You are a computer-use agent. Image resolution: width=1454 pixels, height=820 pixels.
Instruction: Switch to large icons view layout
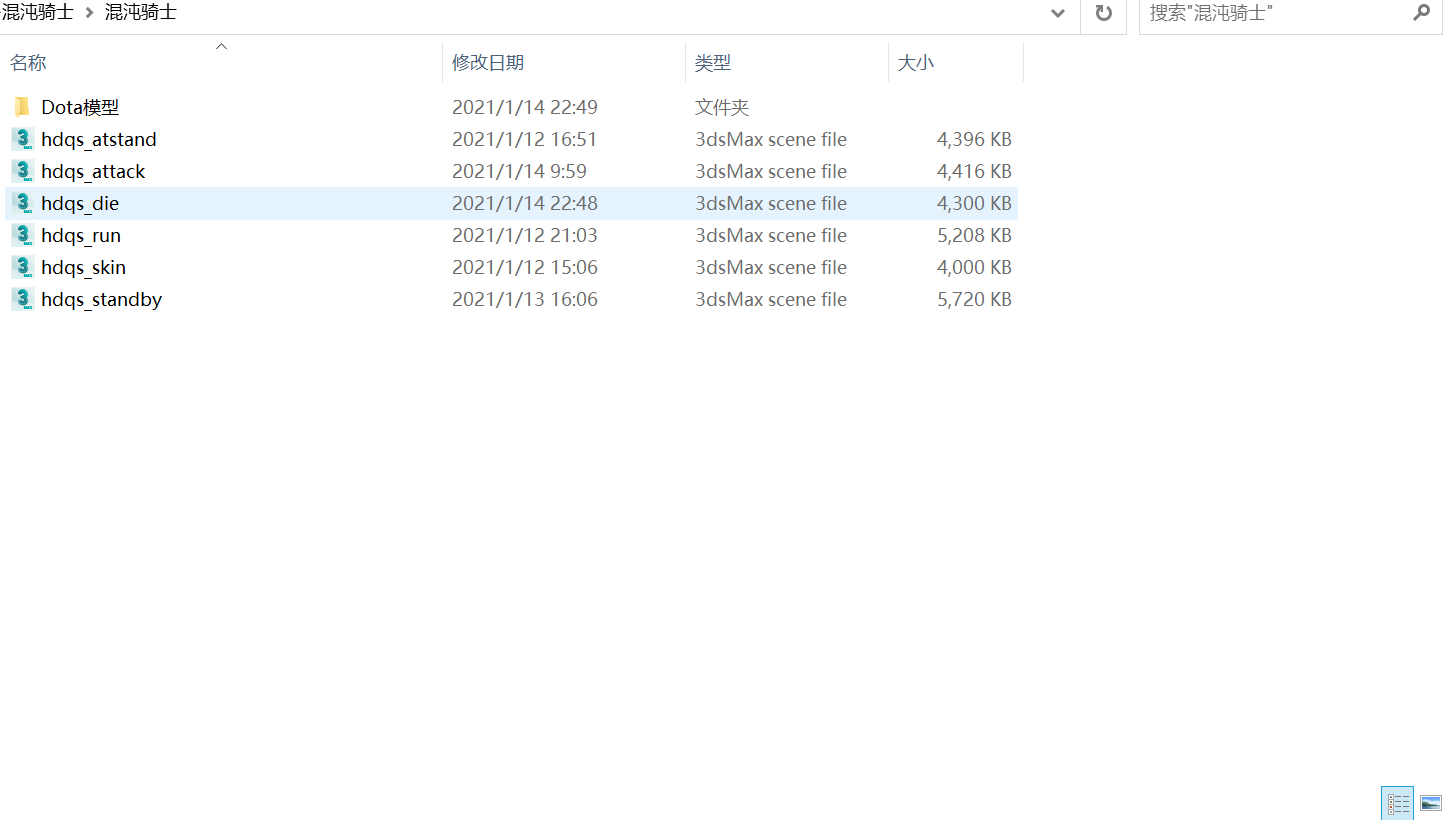[x=1431, y=802]
